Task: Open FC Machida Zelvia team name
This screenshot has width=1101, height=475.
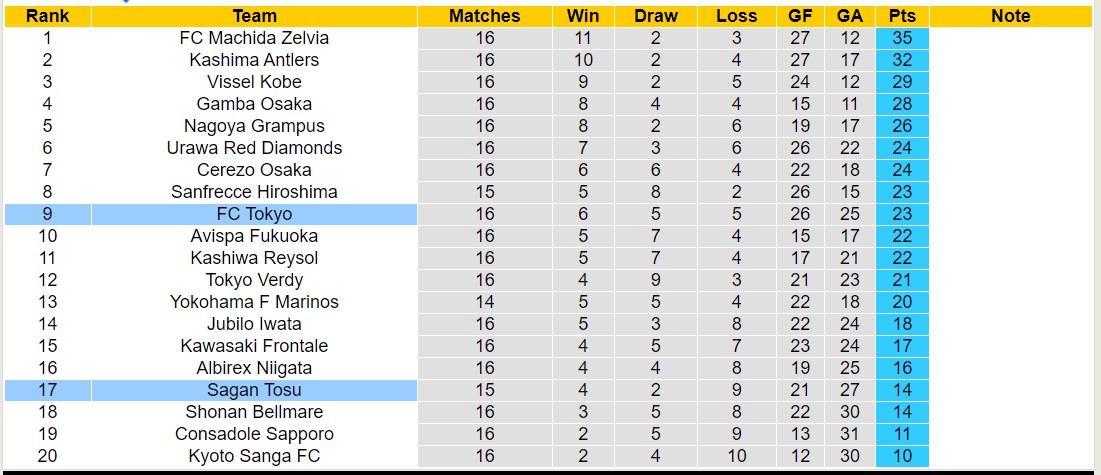Action: click(x=254, y=38)
